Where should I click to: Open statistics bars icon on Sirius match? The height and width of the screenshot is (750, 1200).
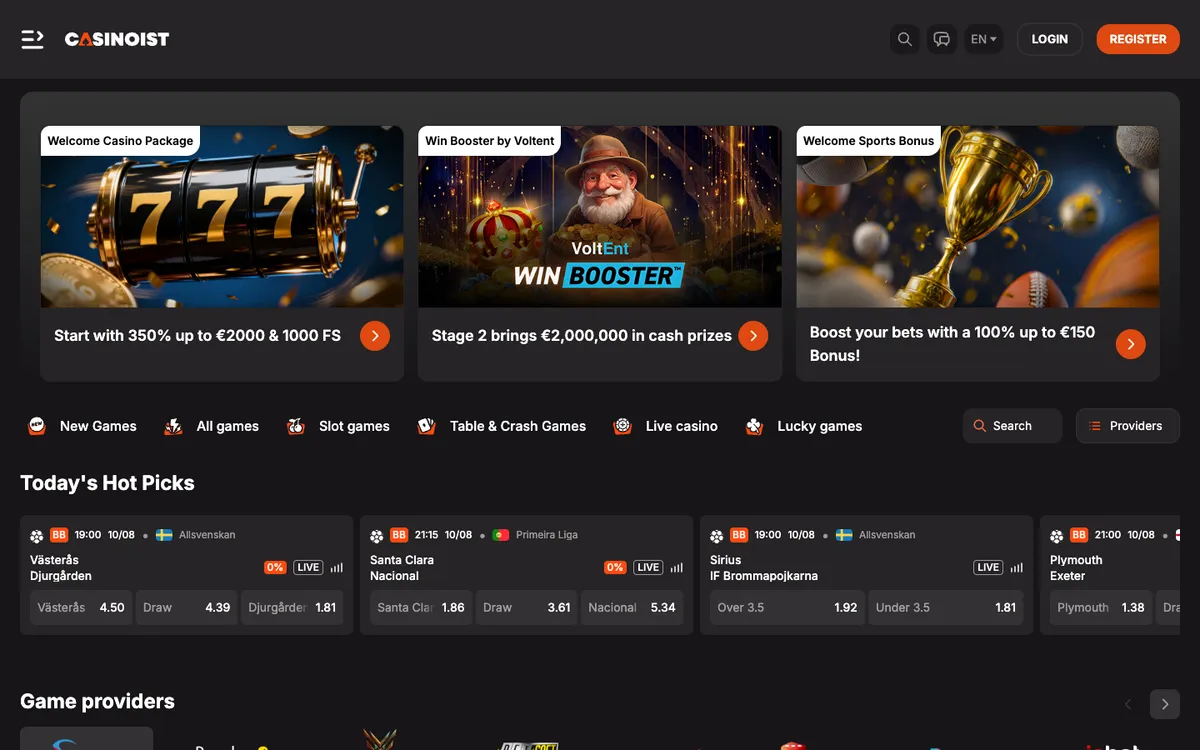tap(1016, 567)
